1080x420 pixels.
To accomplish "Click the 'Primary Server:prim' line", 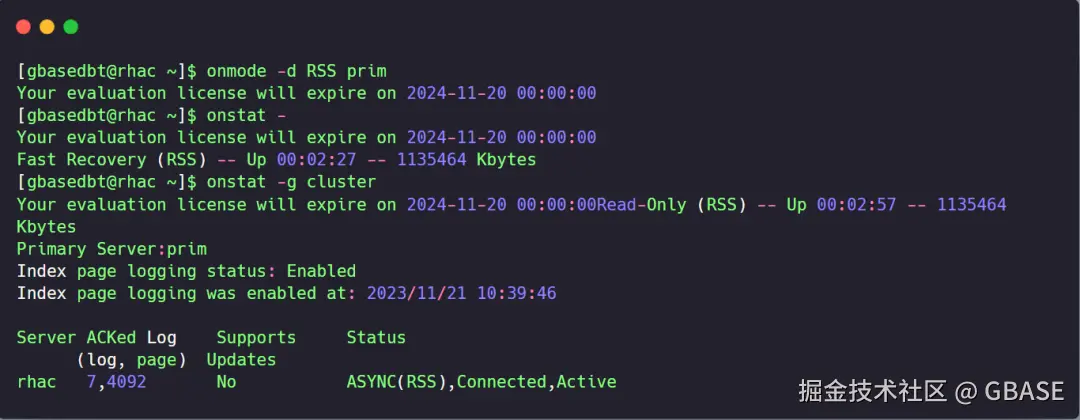I will point(112,249).
